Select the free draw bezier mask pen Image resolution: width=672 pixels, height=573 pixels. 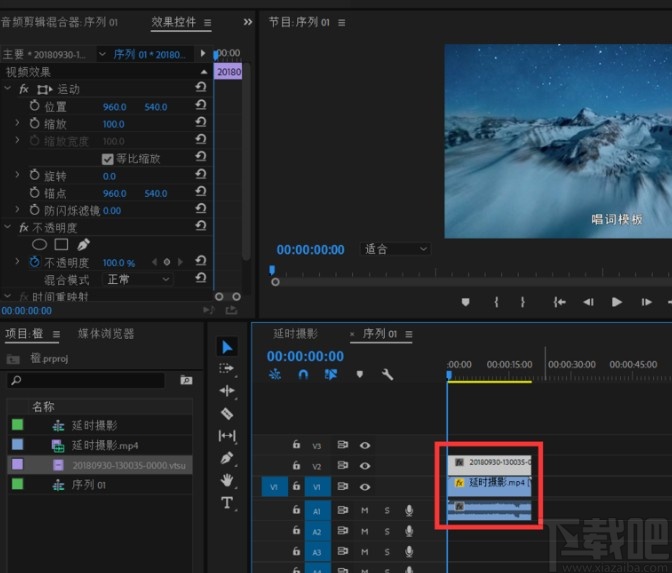click(x=83, y=244)
